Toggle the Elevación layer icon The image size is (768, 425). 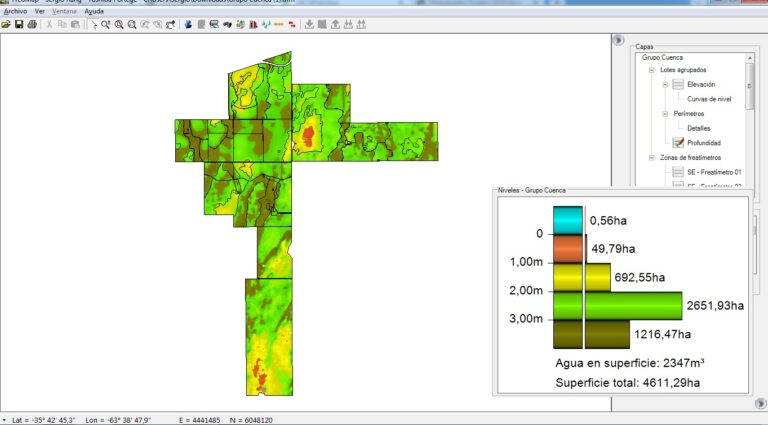[677, 85]
